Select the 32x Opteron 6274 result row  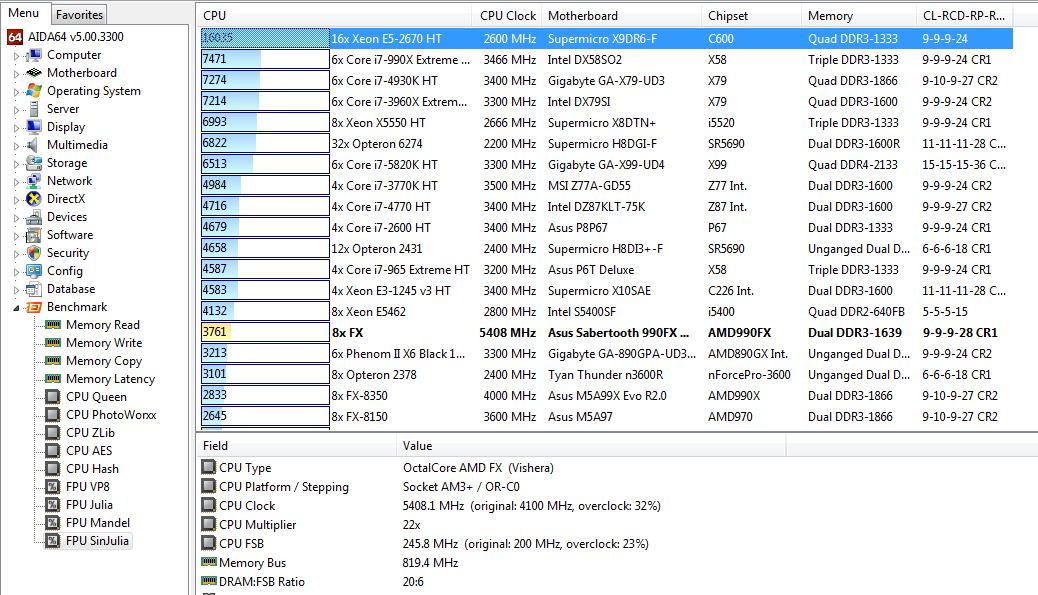coord(606,144)
